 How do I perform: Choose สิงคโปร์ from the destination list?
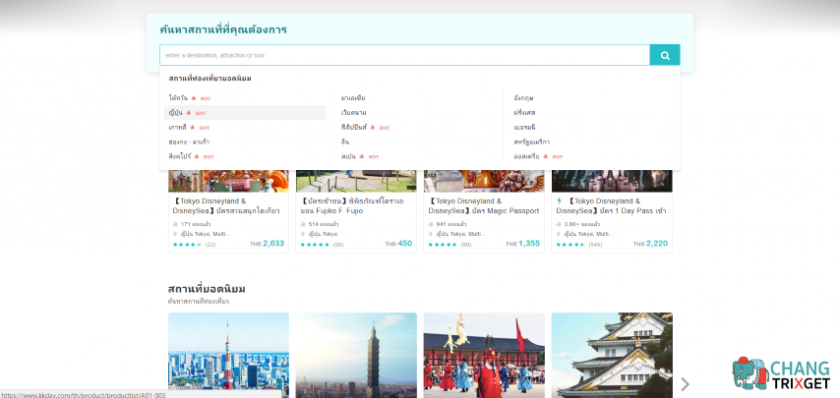pyautogui.click(x=179, y=156)
